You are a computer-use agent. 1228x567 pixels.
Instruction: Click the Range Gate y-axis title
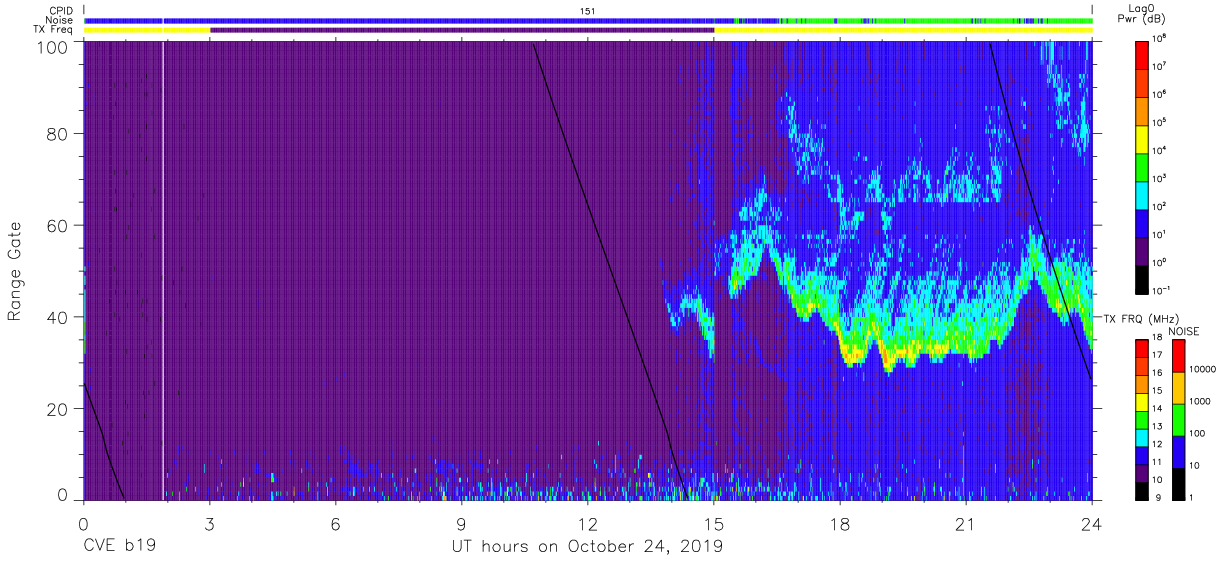(15, 271)
